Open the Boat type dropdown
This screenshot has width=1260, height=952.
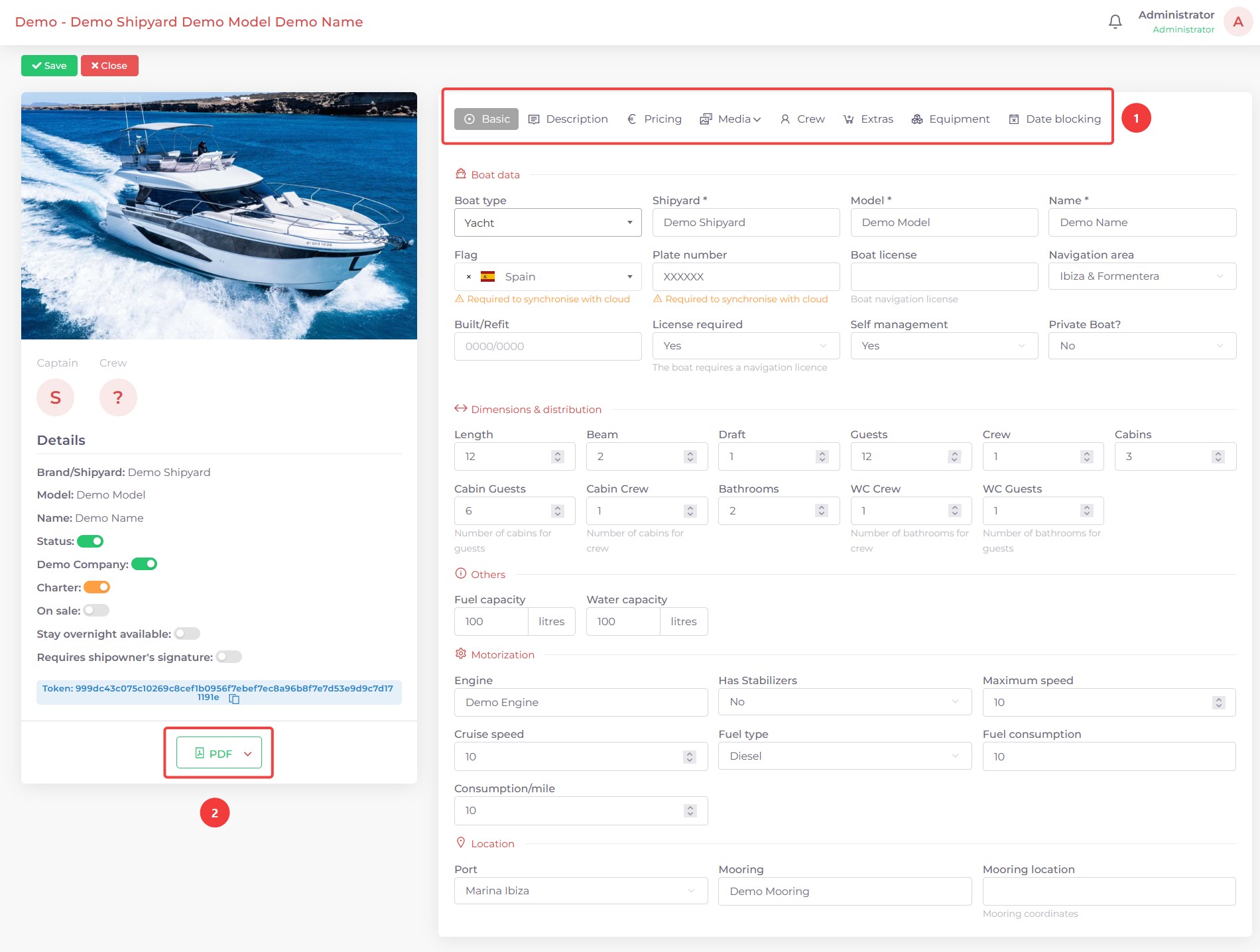548,223
